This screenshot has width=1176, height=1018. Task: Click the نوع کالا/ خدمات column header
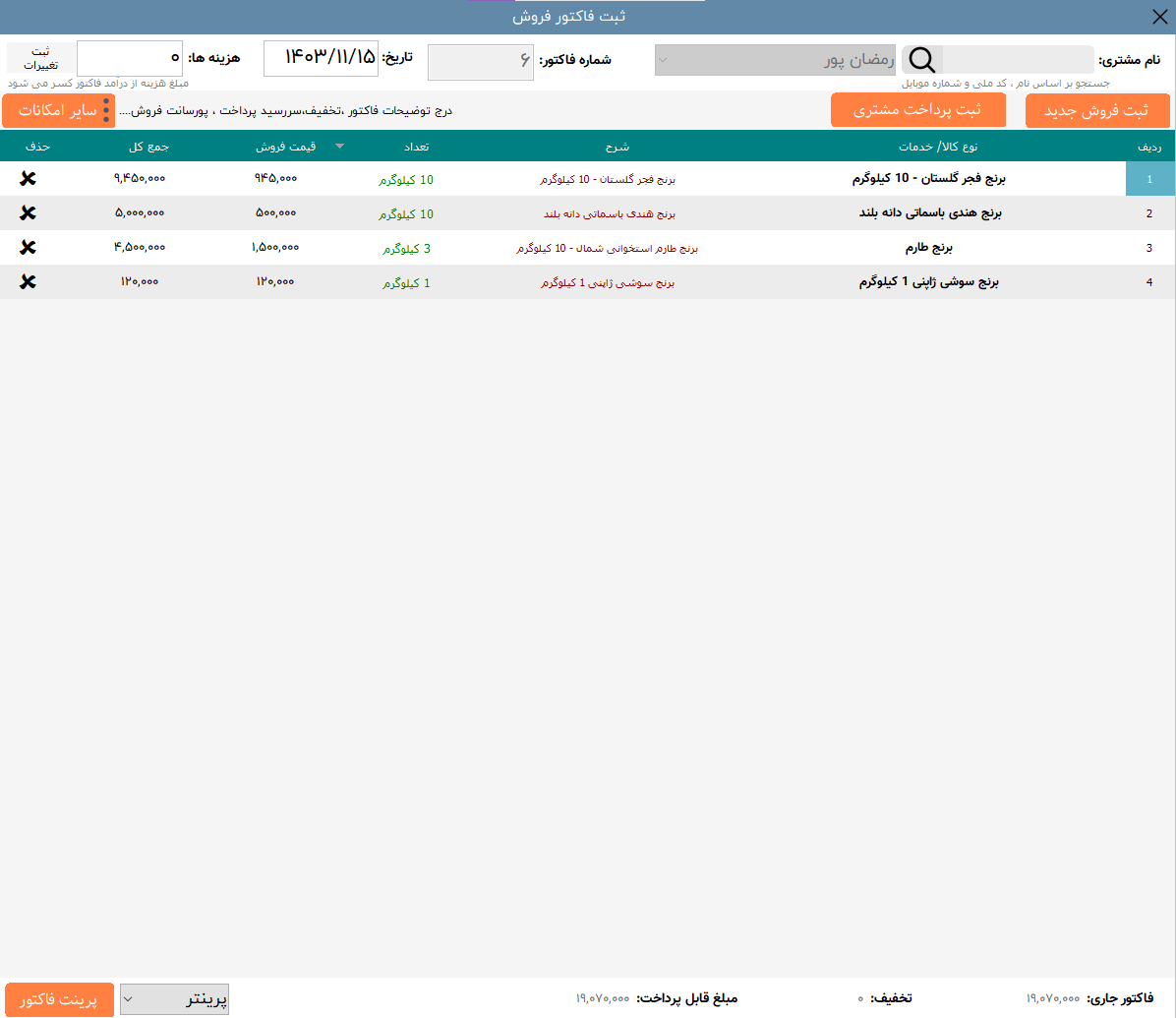pyautogui.click(x=938, y=147)
